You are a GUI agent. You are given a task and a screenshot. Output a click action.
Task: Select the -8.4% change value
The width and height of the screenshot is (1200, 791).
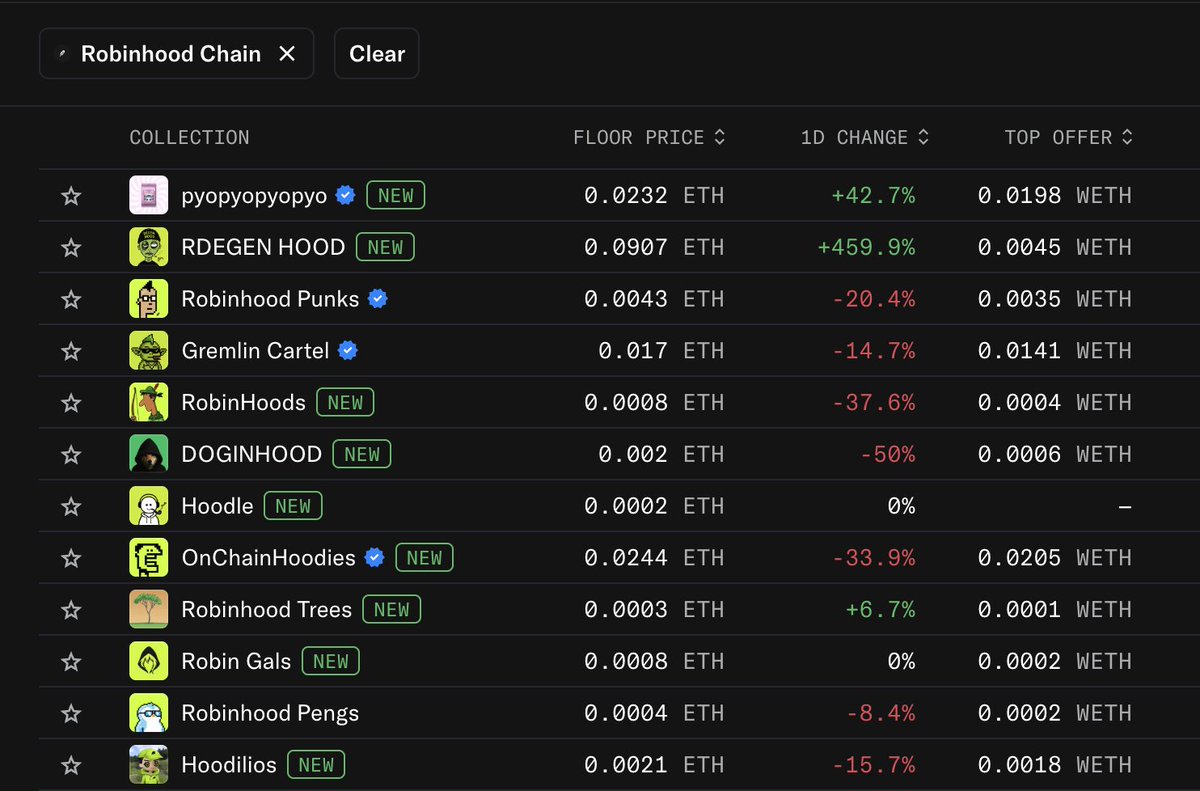click(880, 714)
